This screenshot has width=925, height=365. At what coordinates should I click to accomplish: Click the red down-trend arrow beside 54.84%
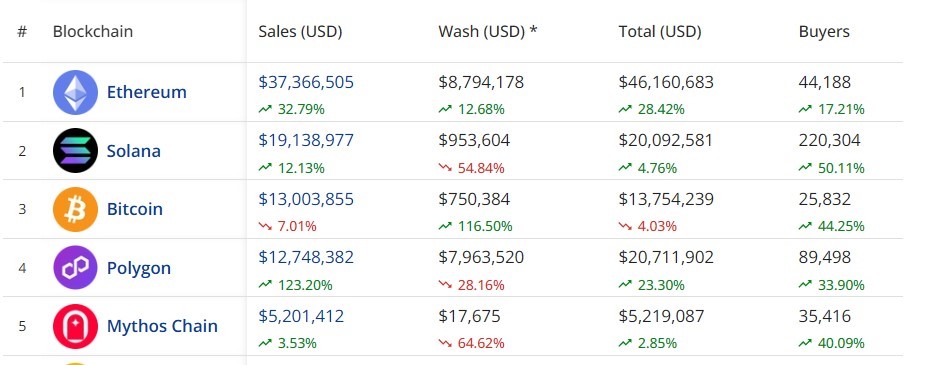[445, 168]
